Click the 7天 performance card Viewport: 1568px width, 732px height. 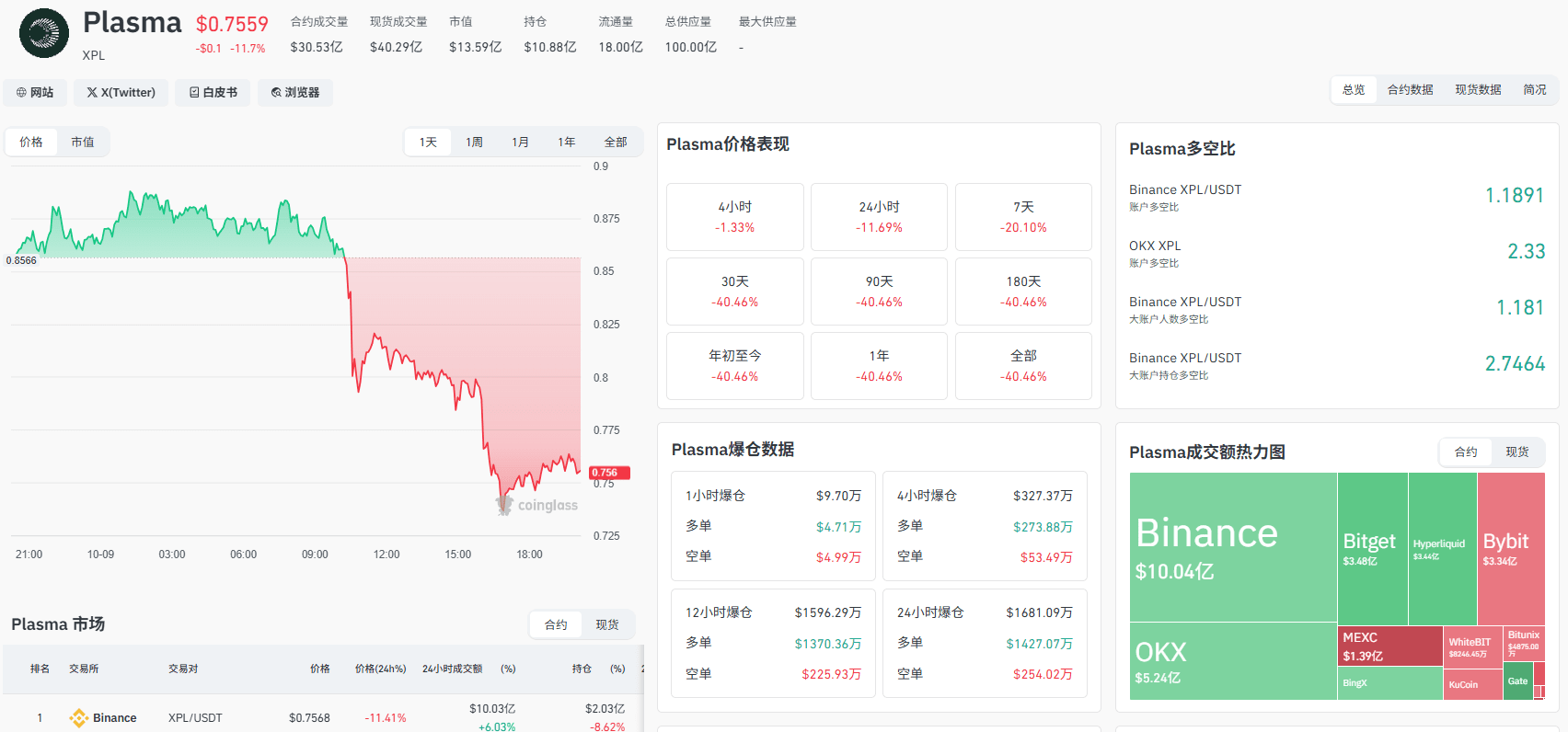[1023, 217]
